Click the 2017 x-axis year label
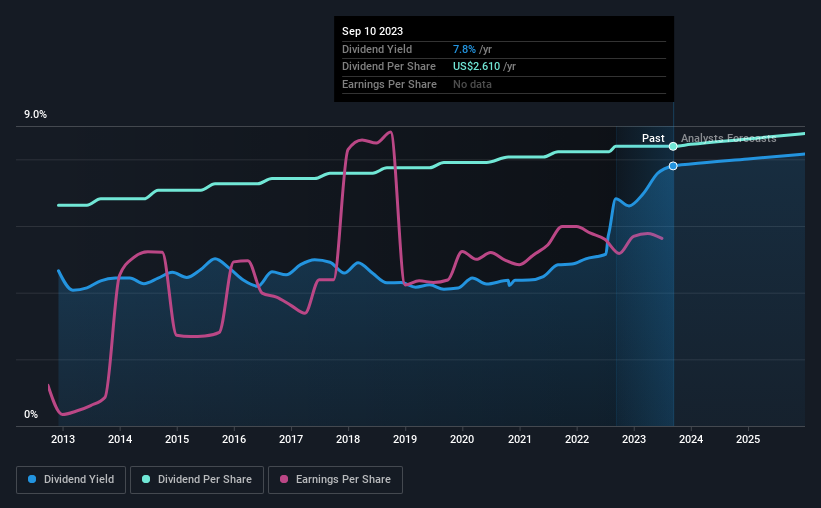821x508 pixels. click(x=291, y=439)
